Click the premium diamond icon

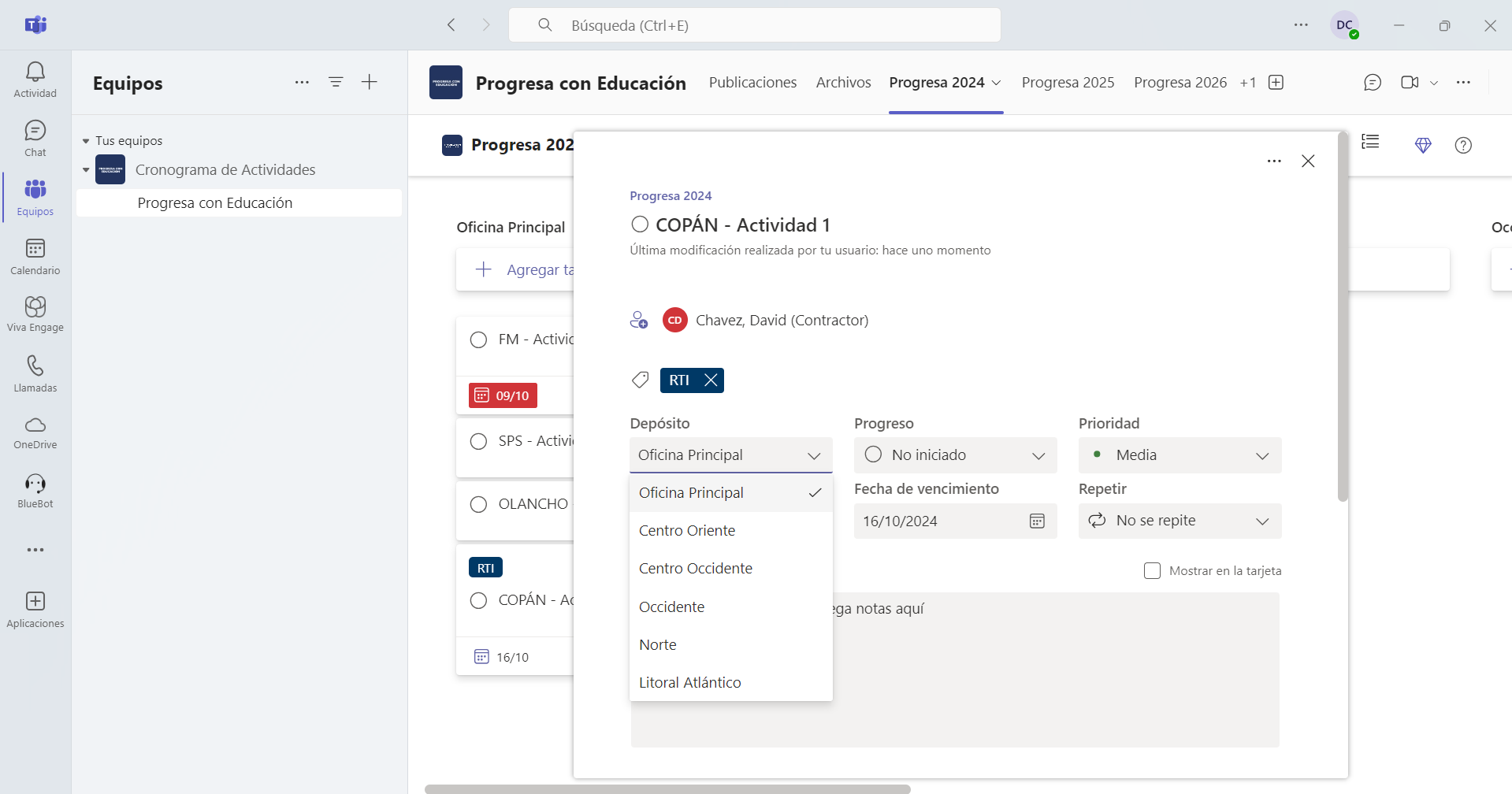(x=1423, y=145)
